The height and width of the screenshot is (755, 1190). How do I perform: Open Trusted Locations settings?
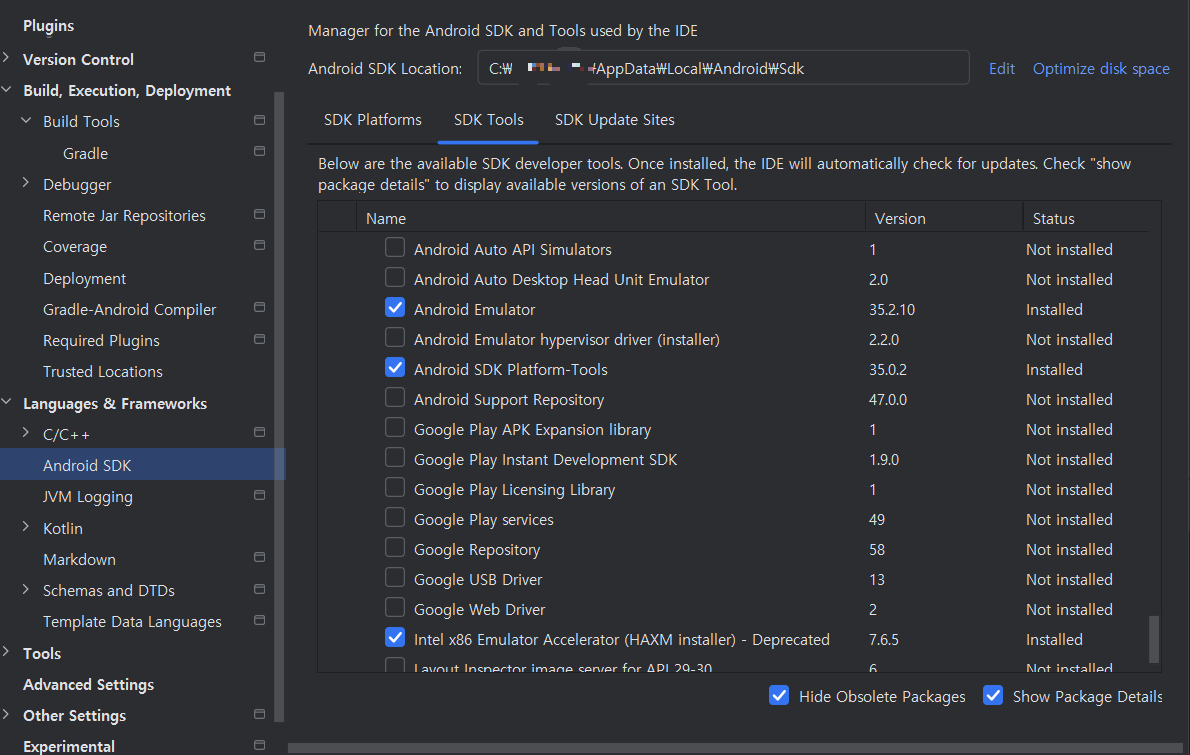pos(102,372)
